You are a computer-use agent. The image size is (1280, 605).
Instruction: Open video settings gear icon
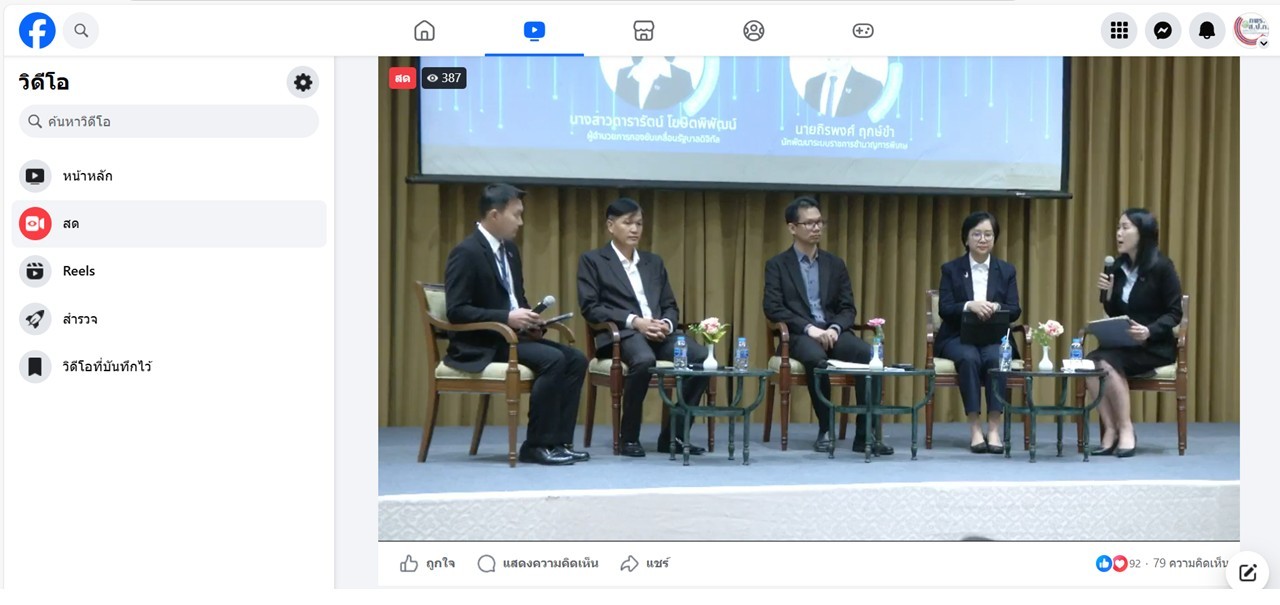(x=303, y=82)
